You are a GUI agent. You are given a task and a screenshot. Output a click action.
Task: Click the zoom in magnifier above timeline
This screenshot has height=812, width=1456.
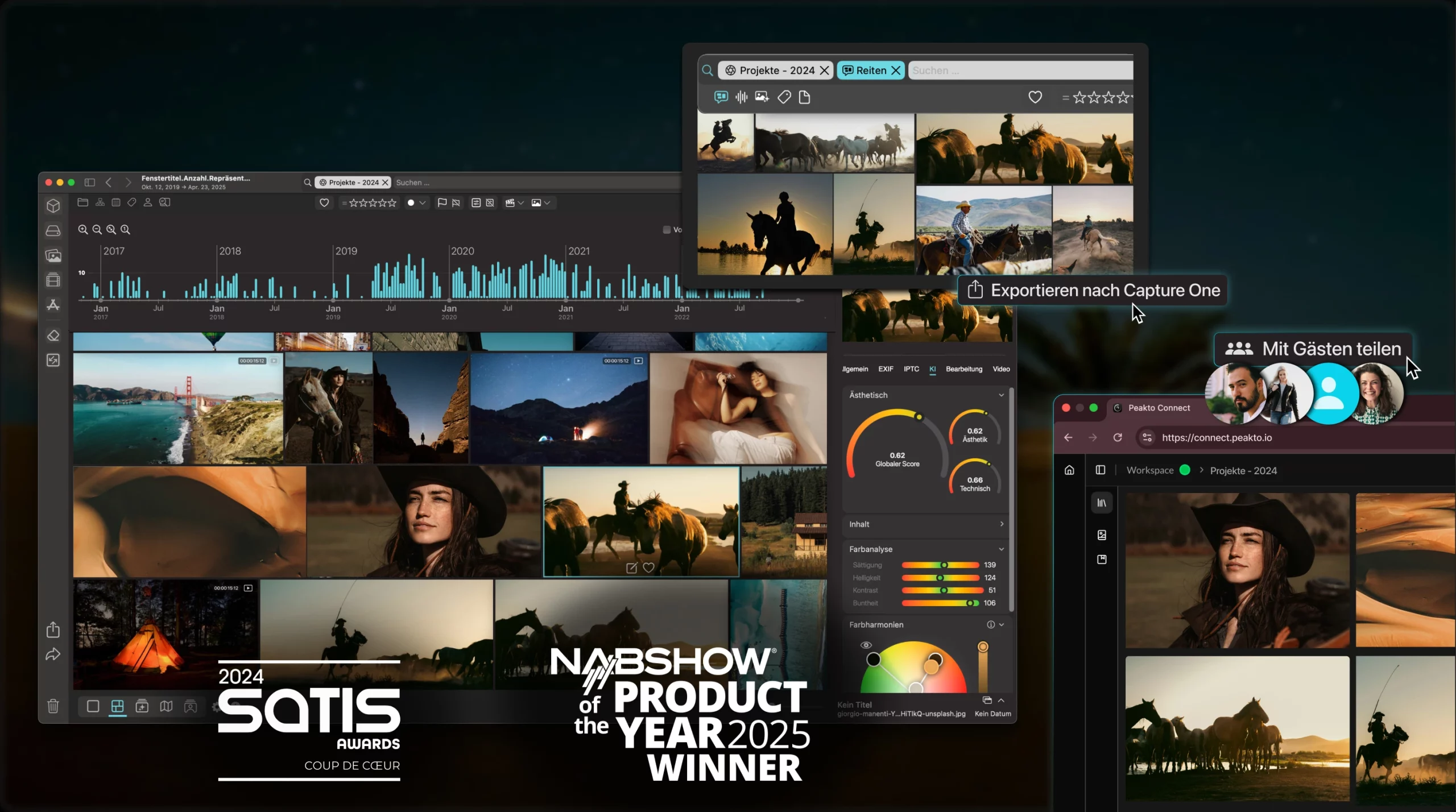83,230
